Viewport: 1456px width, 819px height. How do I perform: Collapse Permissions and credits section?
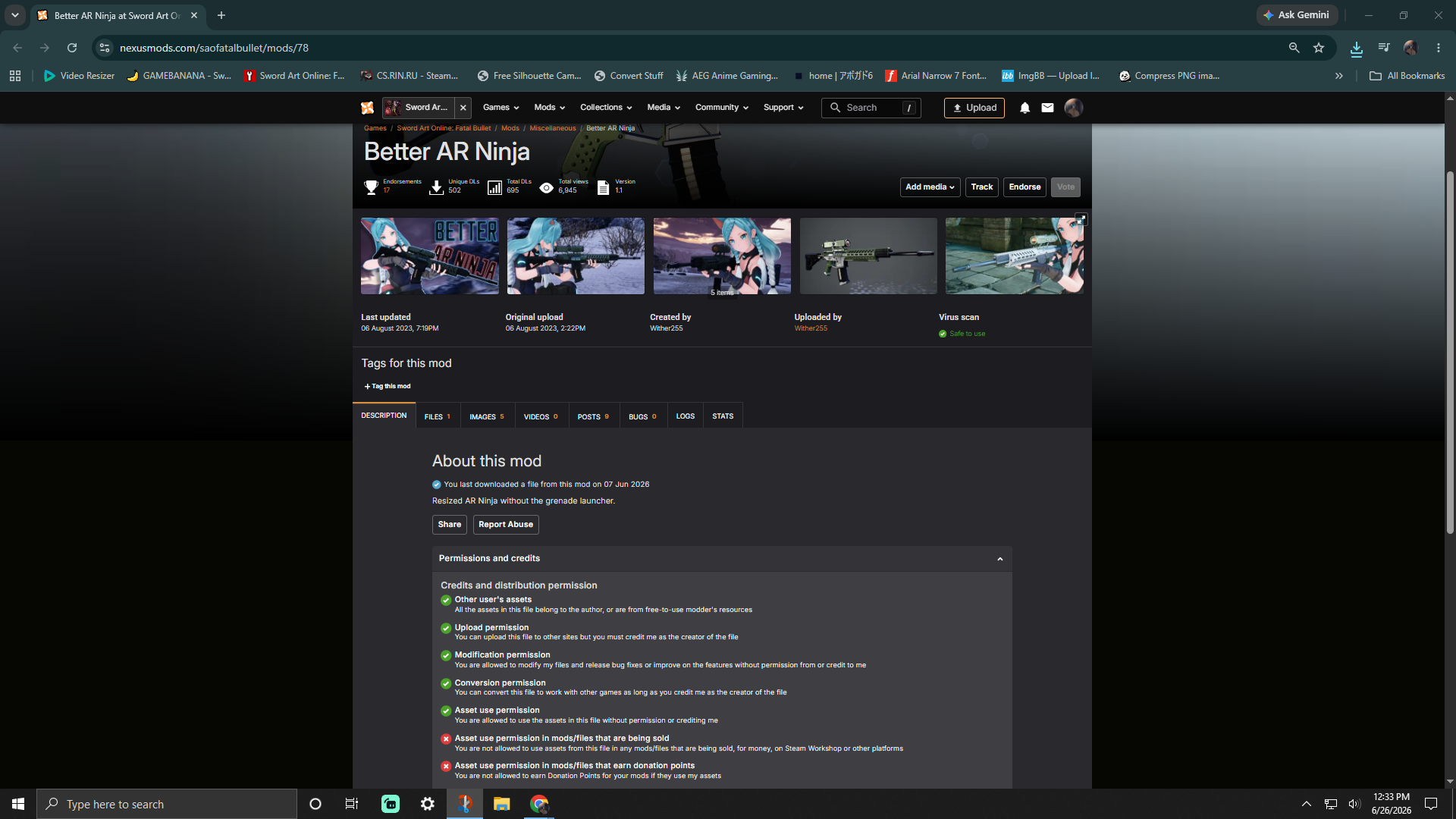click(999, 559)
